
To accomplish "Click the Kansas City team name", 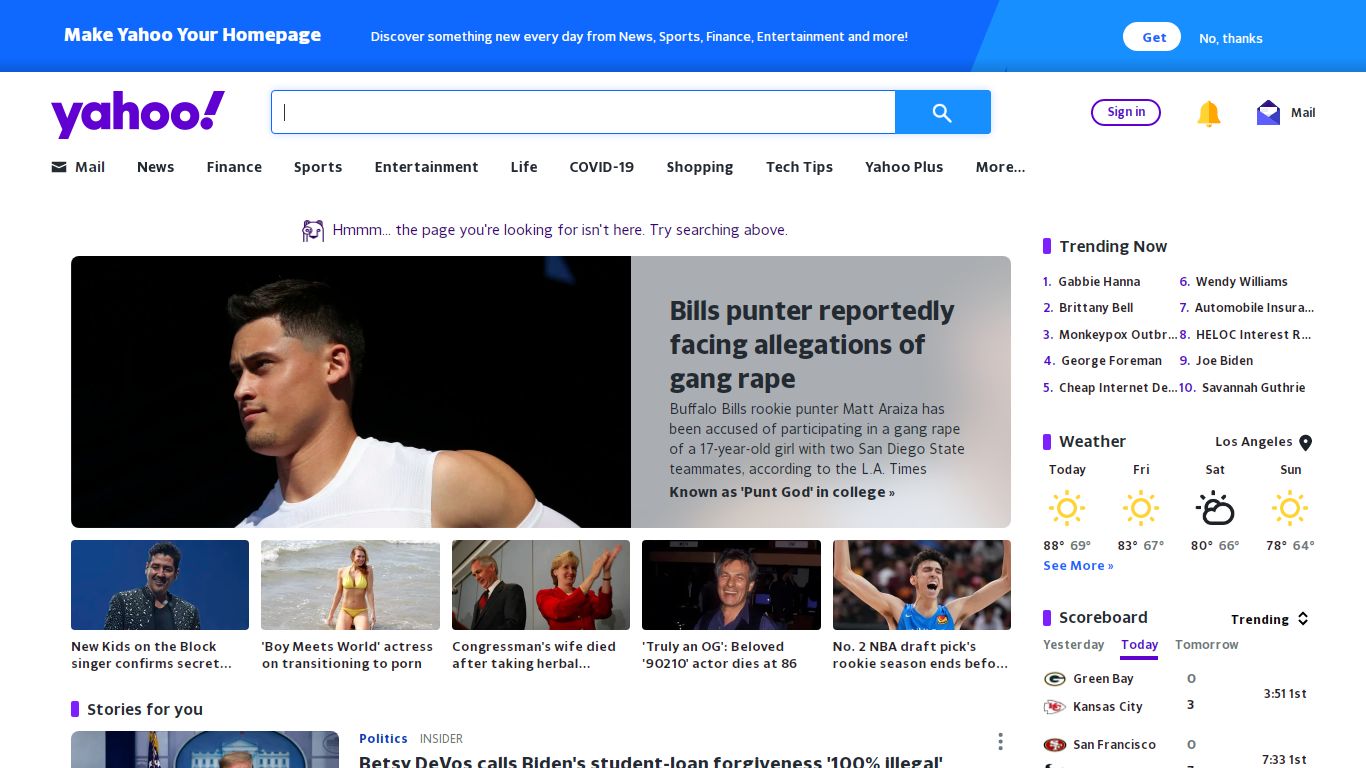I will [1107, 707].
